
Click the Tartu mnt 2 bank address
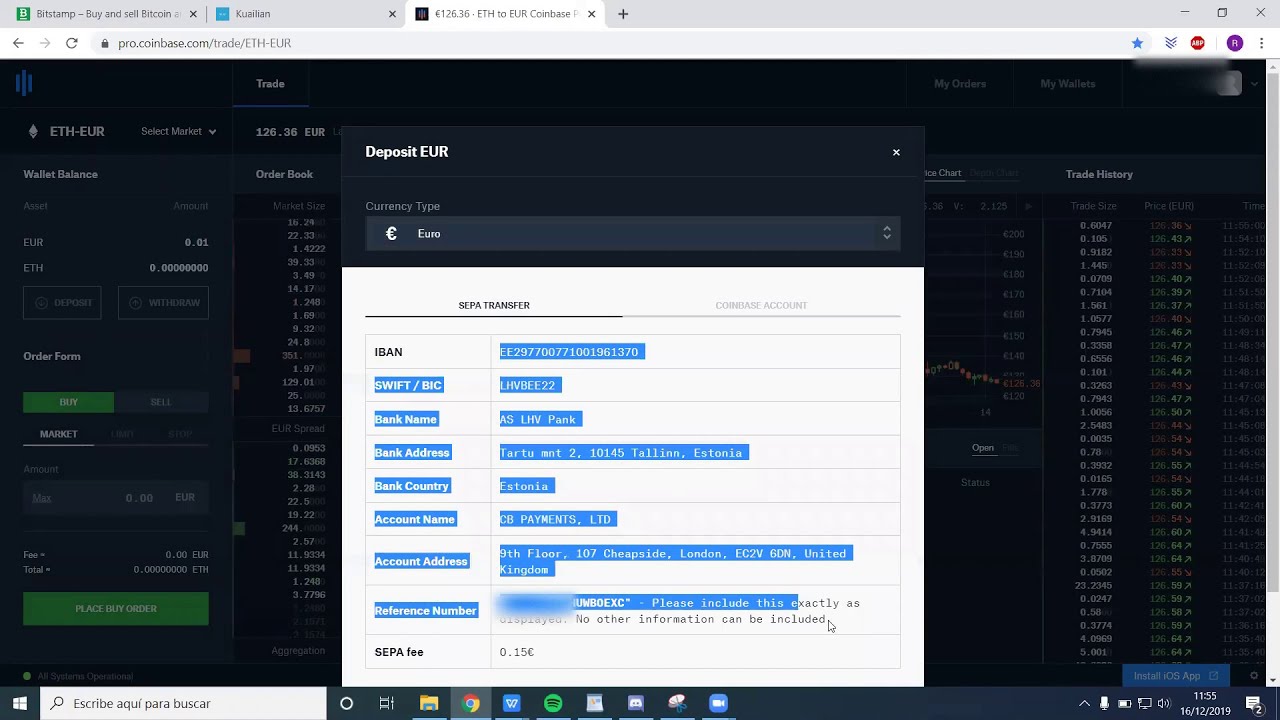(621, 453)
